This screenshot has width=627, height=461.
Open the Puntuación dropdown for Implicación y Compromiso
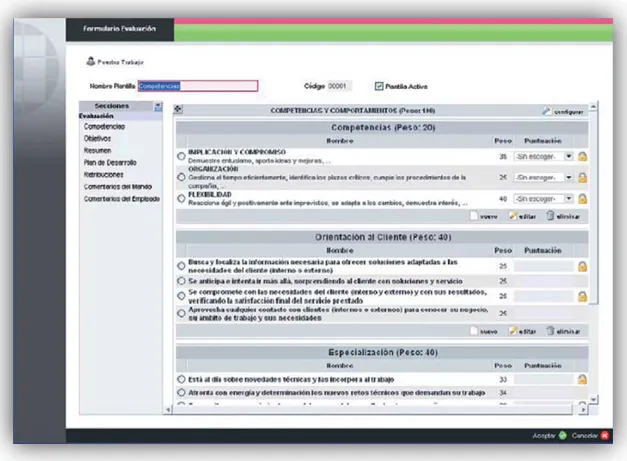pos(543,156)
